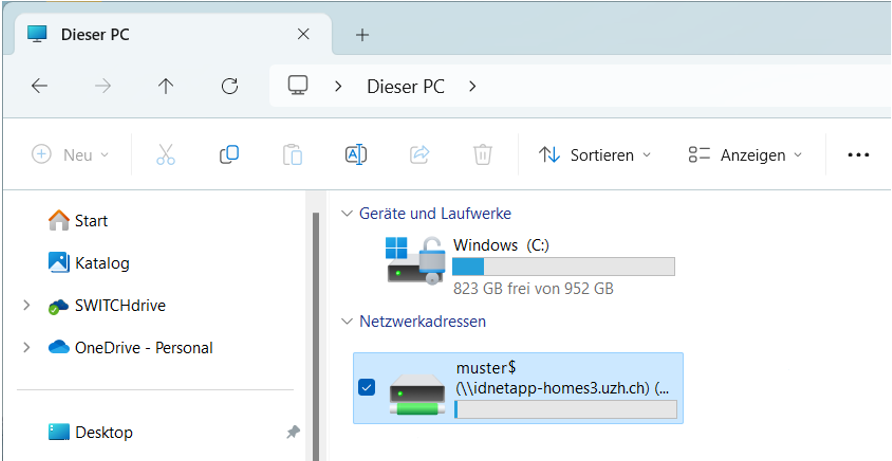Collapse the Geräte und Laufwerke group
This screenshot has width=892, height=461.
pos(347,213)
